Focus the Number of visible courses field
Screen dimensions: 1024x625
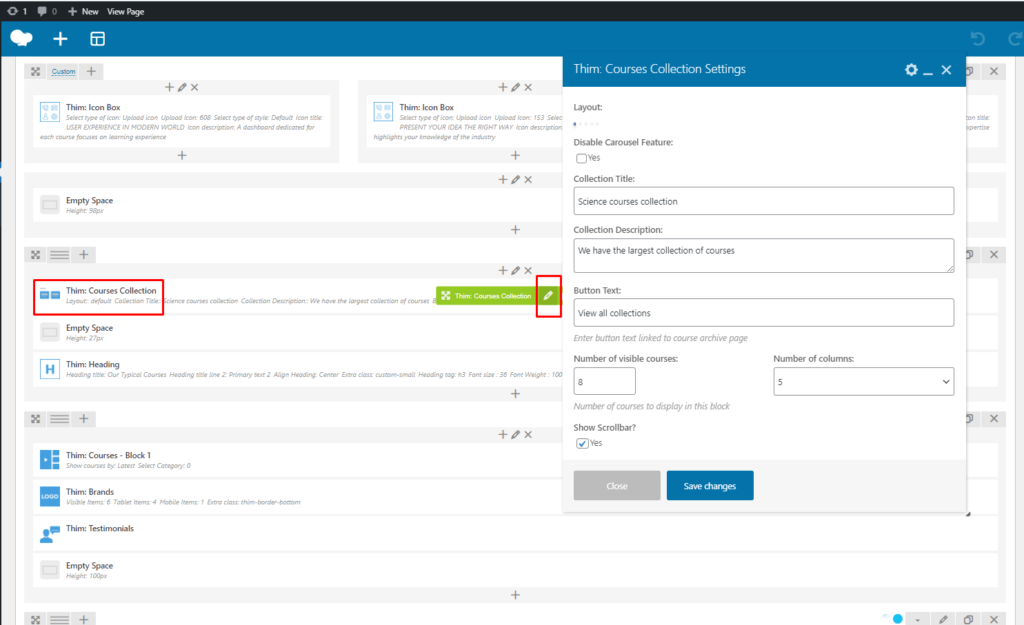pos(604,381)
